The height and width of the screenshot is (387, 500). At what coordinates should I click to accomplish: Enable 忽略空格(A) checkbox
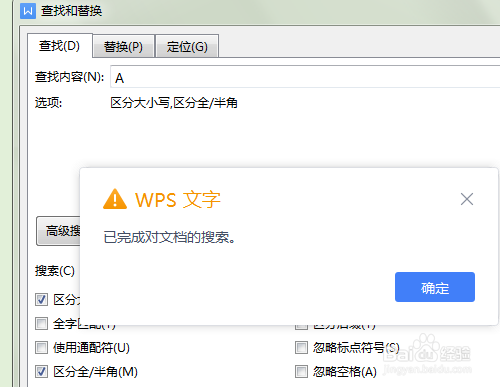(301, 371)
